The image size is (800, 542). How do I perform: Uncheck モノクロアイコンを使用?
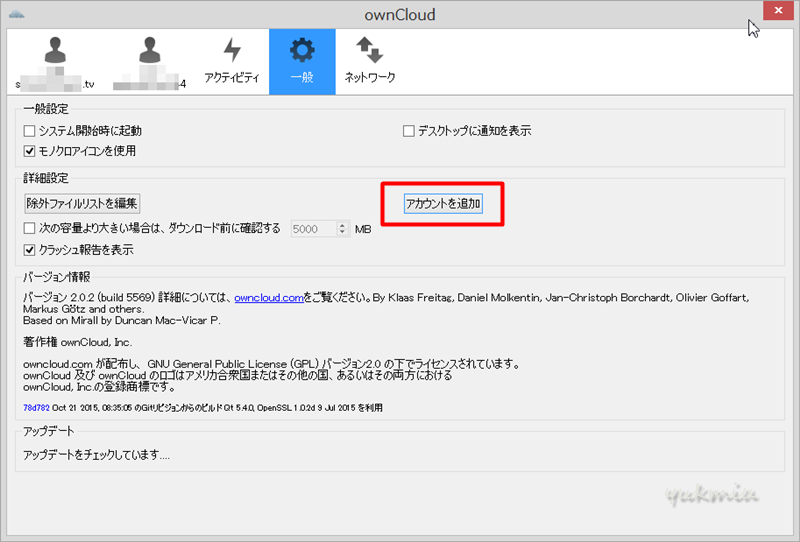click(x=30, y=151)
